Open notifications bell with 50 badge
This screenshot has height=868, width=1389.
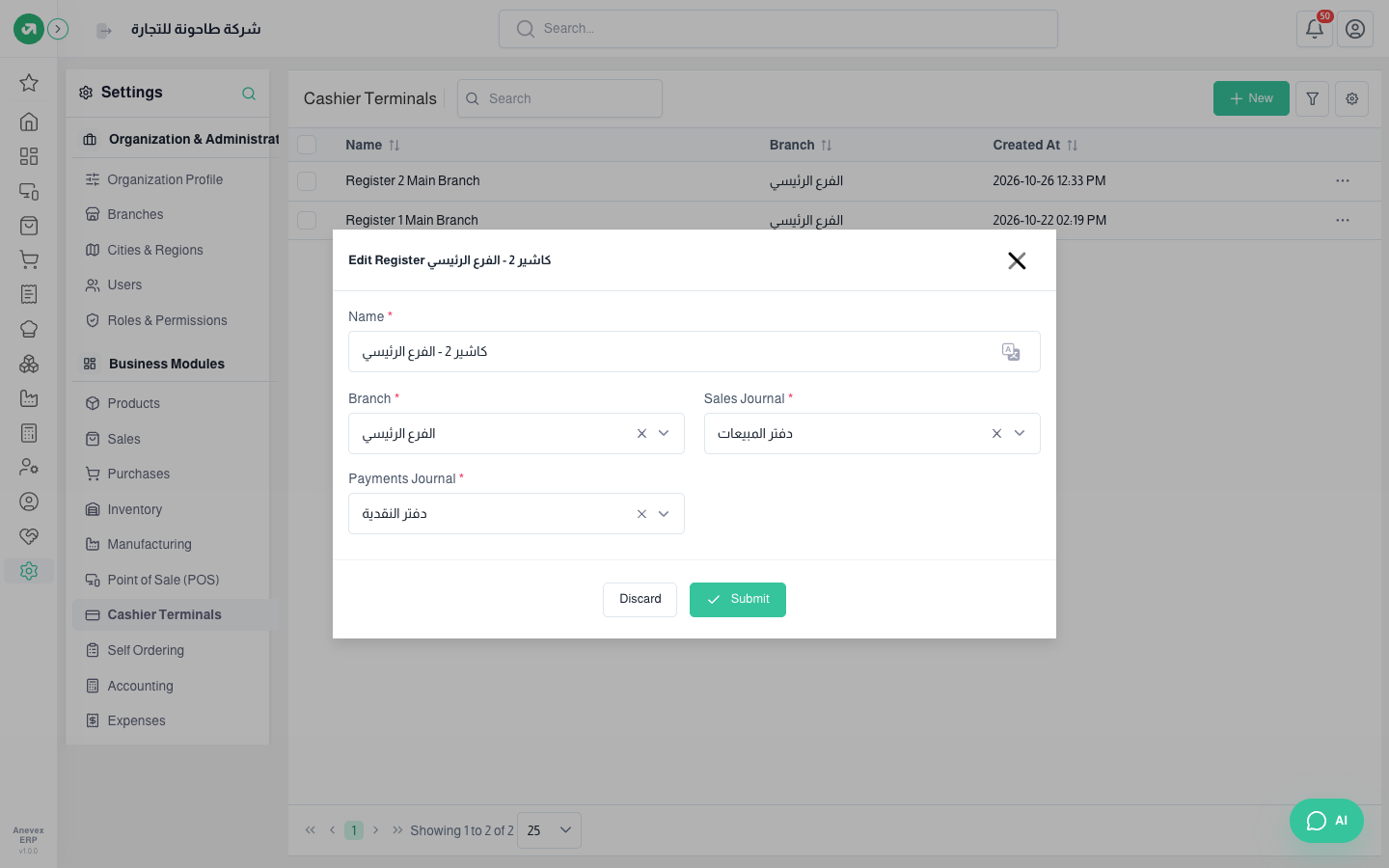[x=1314, y=29]
